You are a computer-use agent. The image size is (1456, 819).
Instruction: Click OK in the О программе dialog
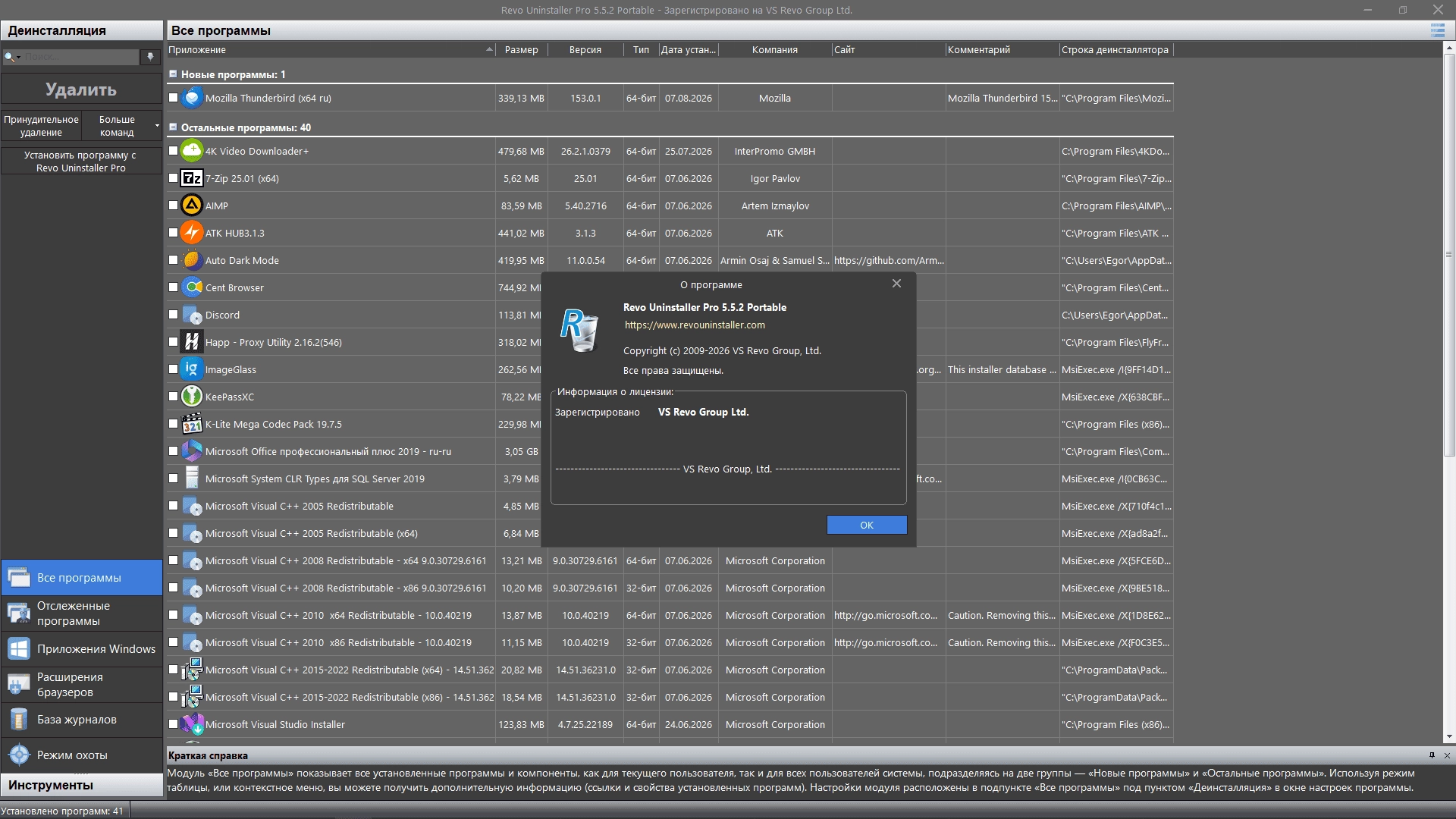coord(867,525)
